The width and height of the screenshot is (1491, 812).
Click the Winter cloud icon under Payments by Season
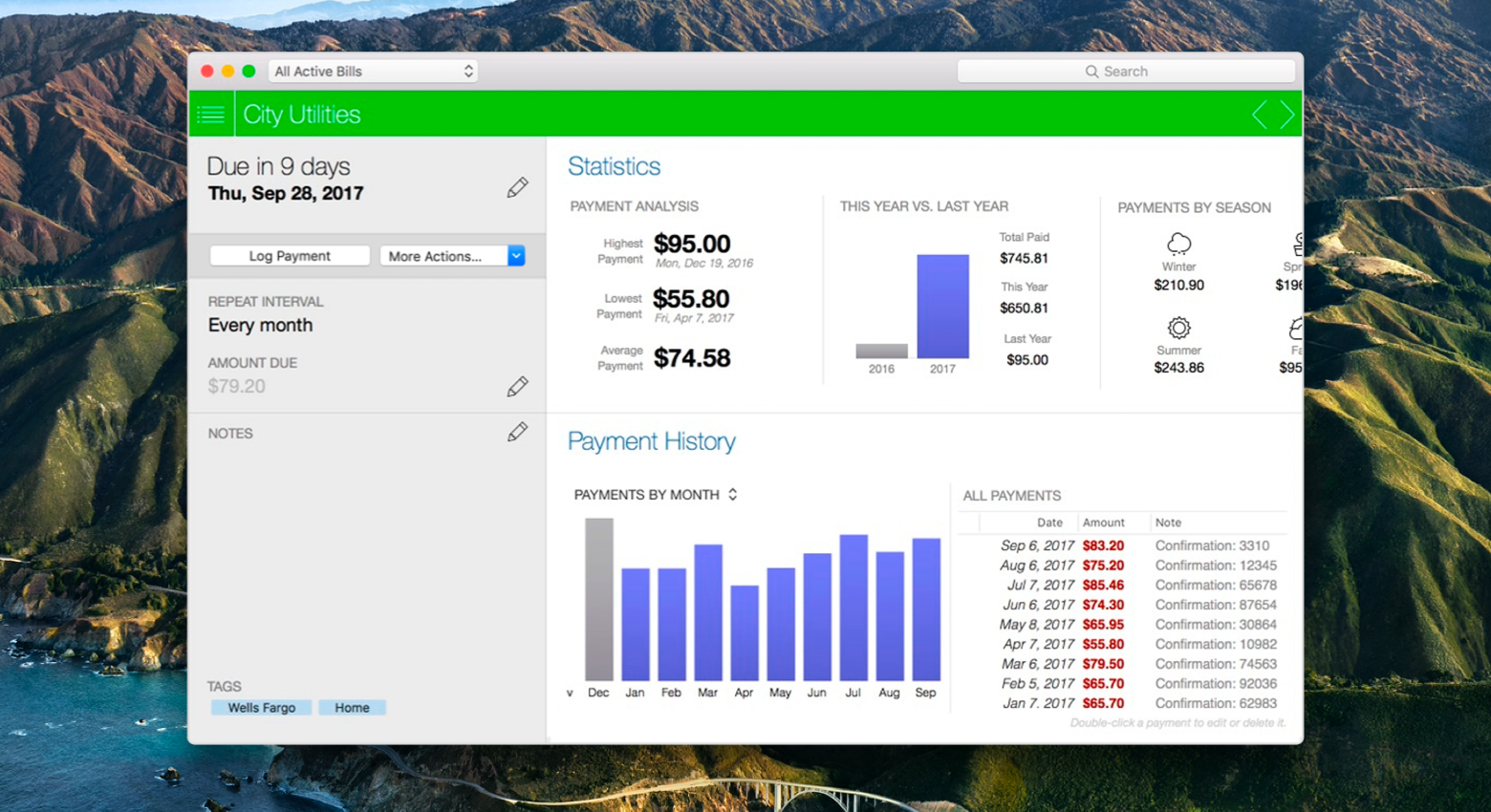[x=1178, y=244]
